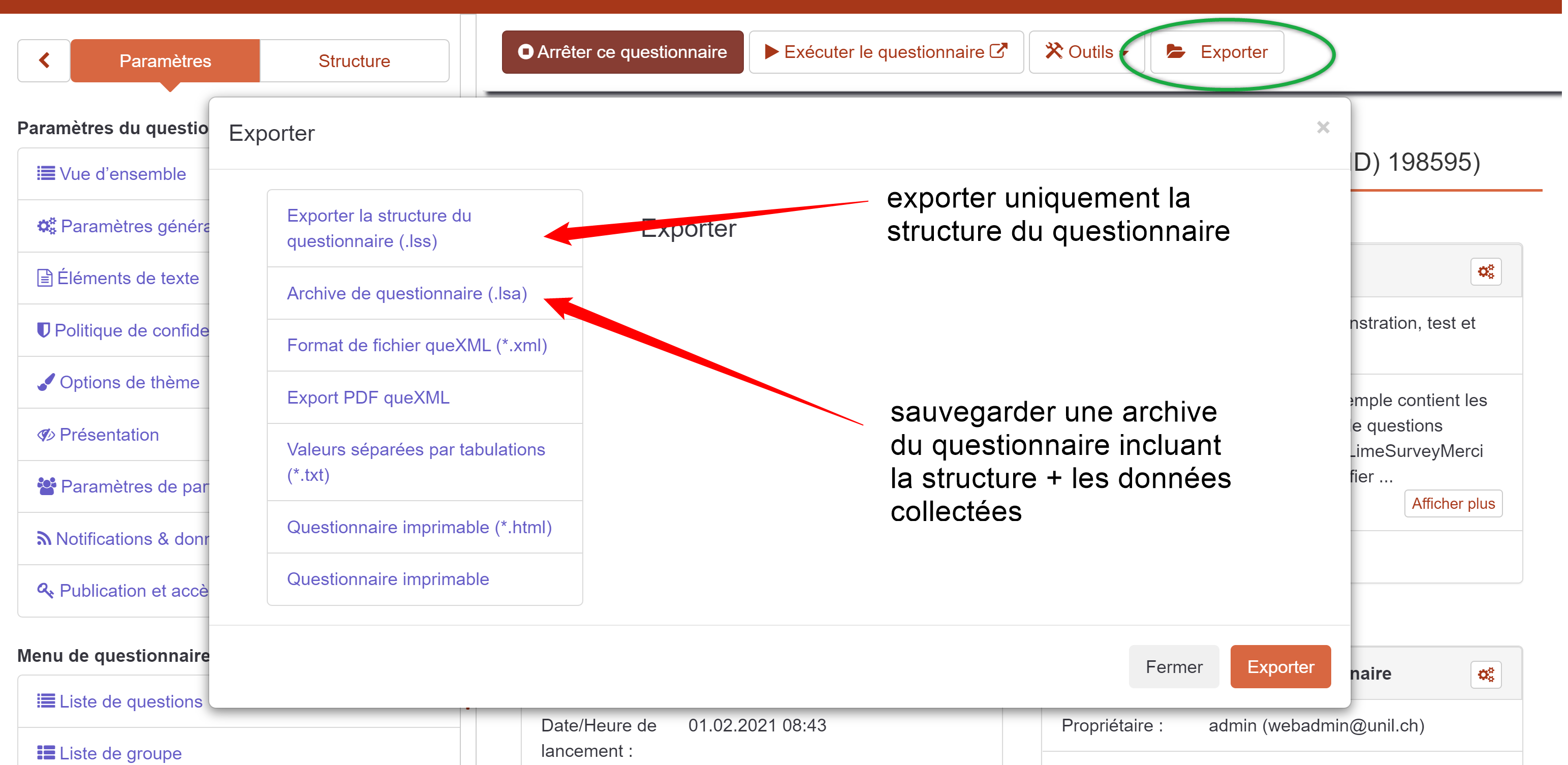This screenshot has width=1568, height=765.
Task: Close the Exporter dialog with the X
Action: coord(1323,127)
